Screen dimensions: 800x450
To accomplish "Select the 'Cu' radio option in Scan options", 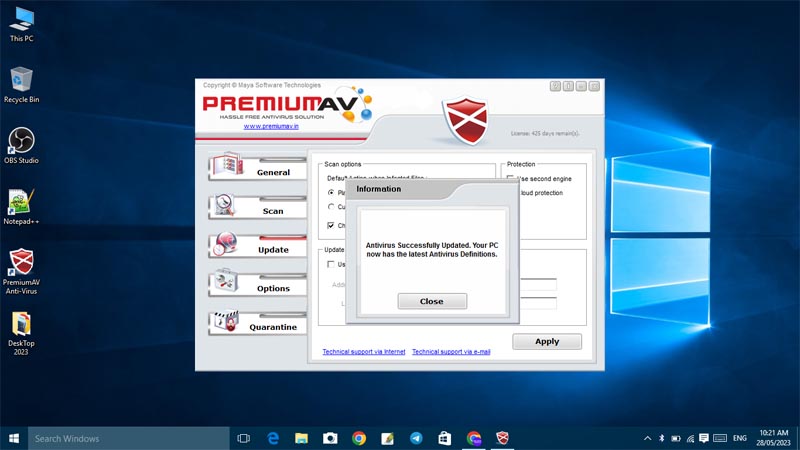I will (x=331, y=207).
